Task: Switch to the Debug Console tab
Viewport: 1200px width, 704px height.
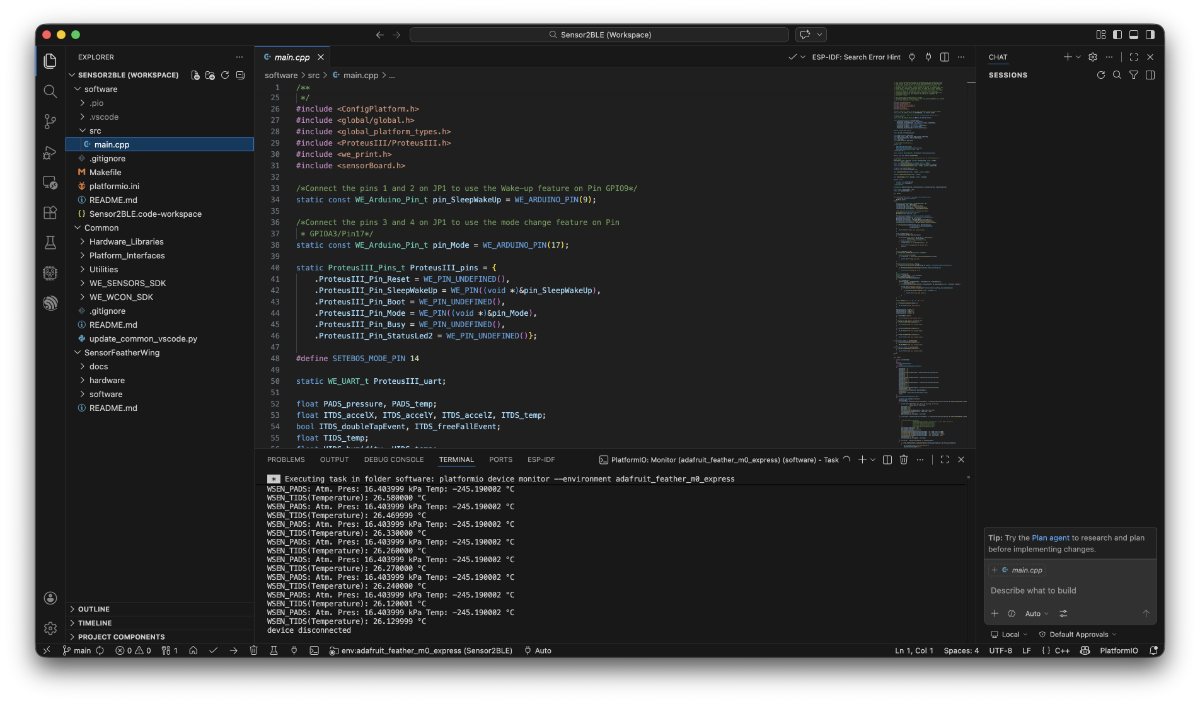Action: (x=394, y=460)
